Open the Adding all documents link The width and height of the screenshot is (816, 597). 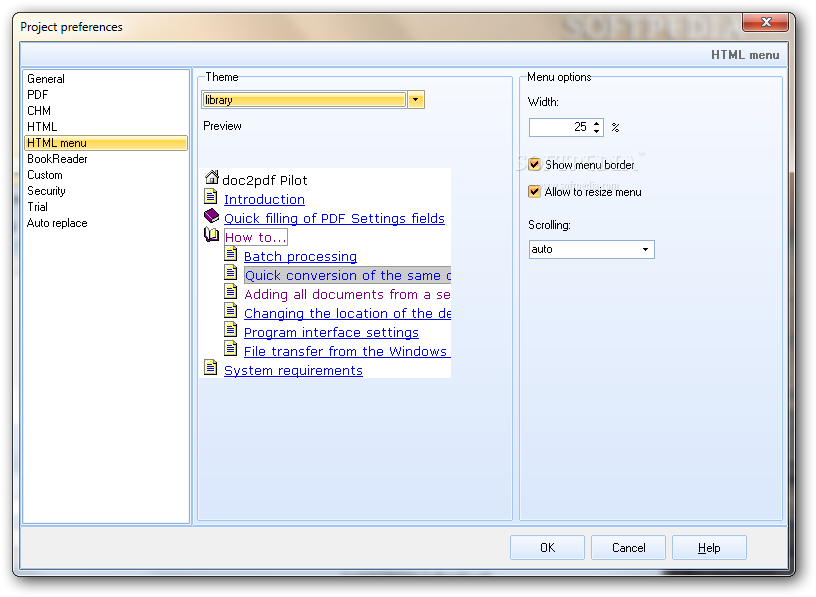[347, 295]
